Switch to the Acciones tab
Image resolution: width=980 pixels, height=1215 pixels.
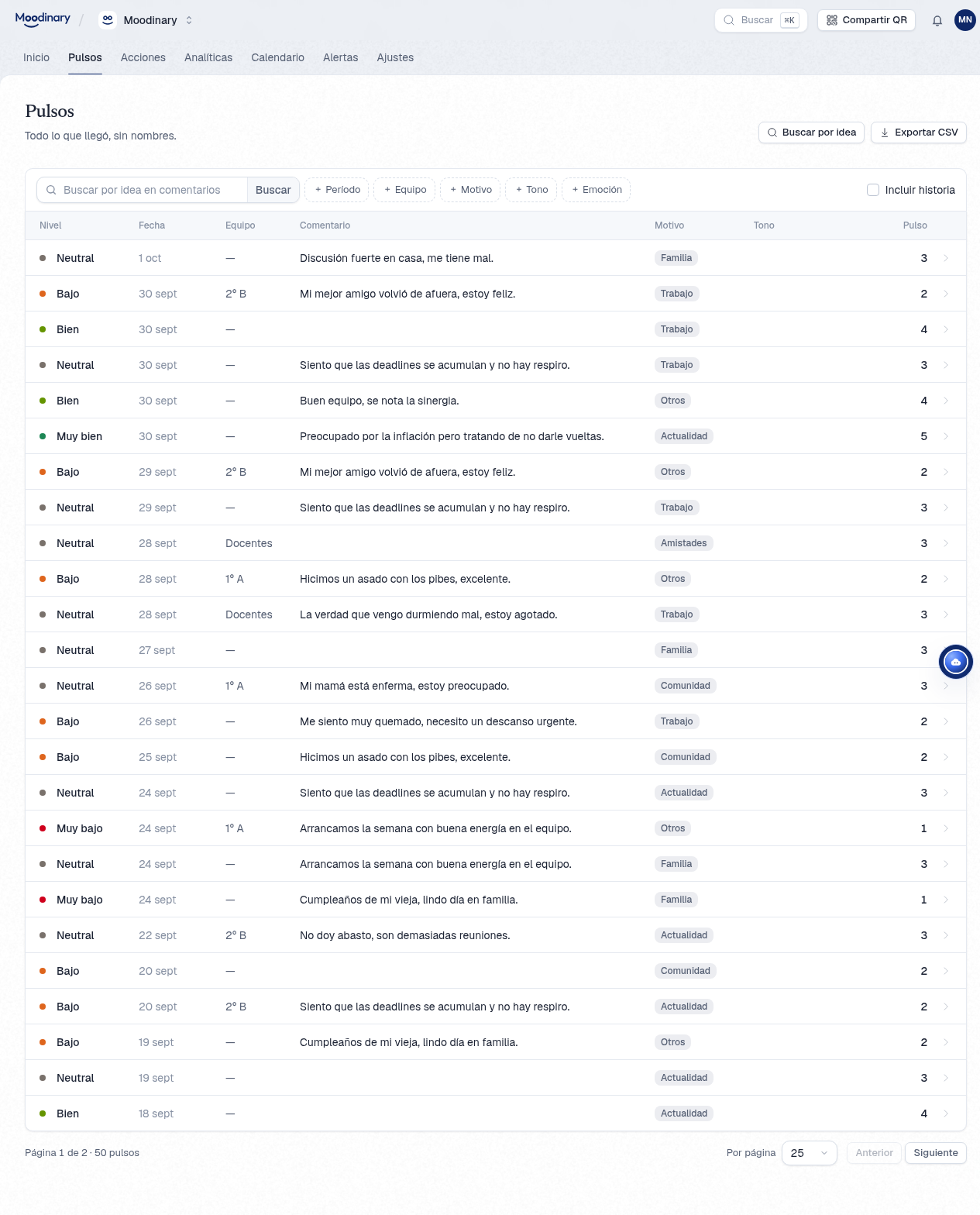[x=143, y=57]
